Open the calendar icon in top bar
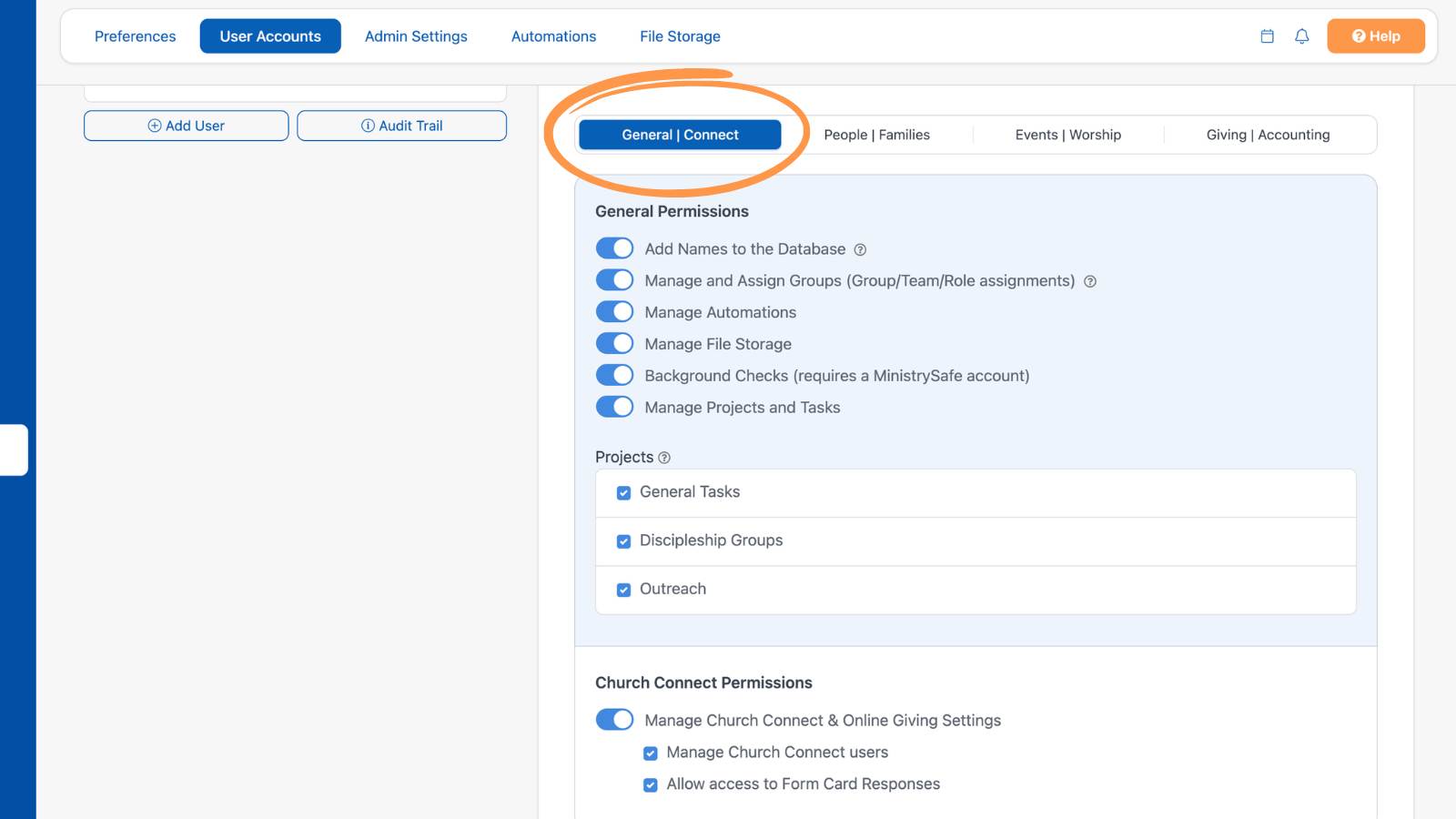1456x819 pixels. (1267, 36)
